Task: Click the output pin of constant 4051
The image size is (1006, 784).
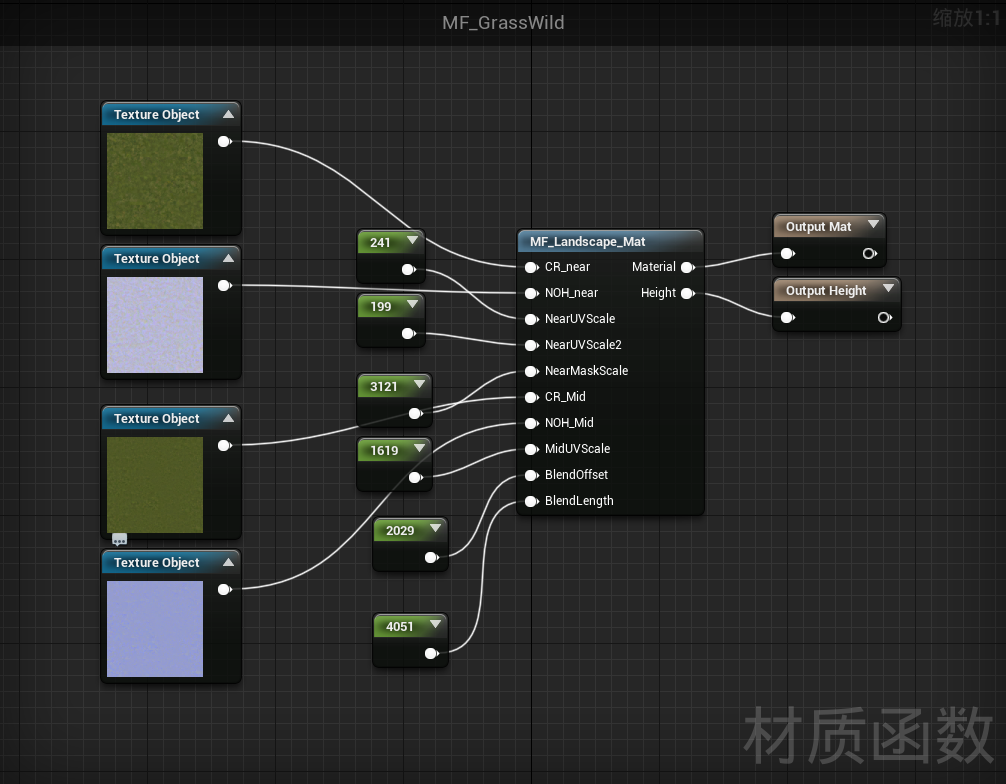Action: click(431, 654)
